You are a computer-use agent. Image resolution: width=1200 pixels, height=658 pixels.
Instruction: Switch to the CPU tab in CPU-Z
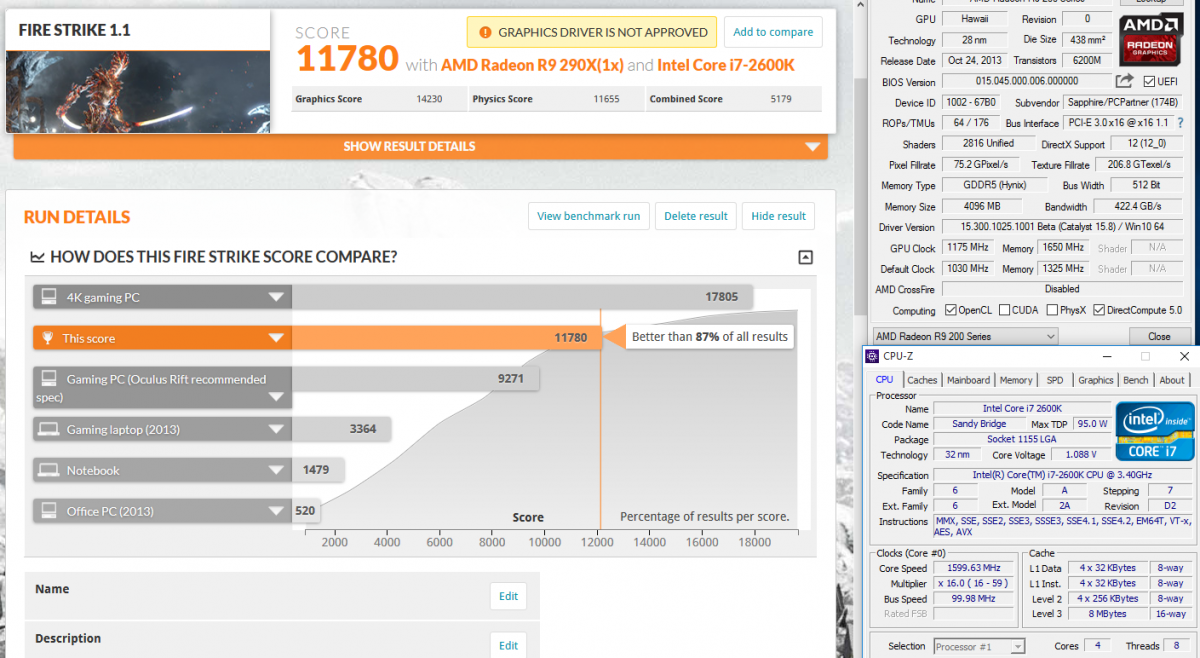(x=885, y=380)
